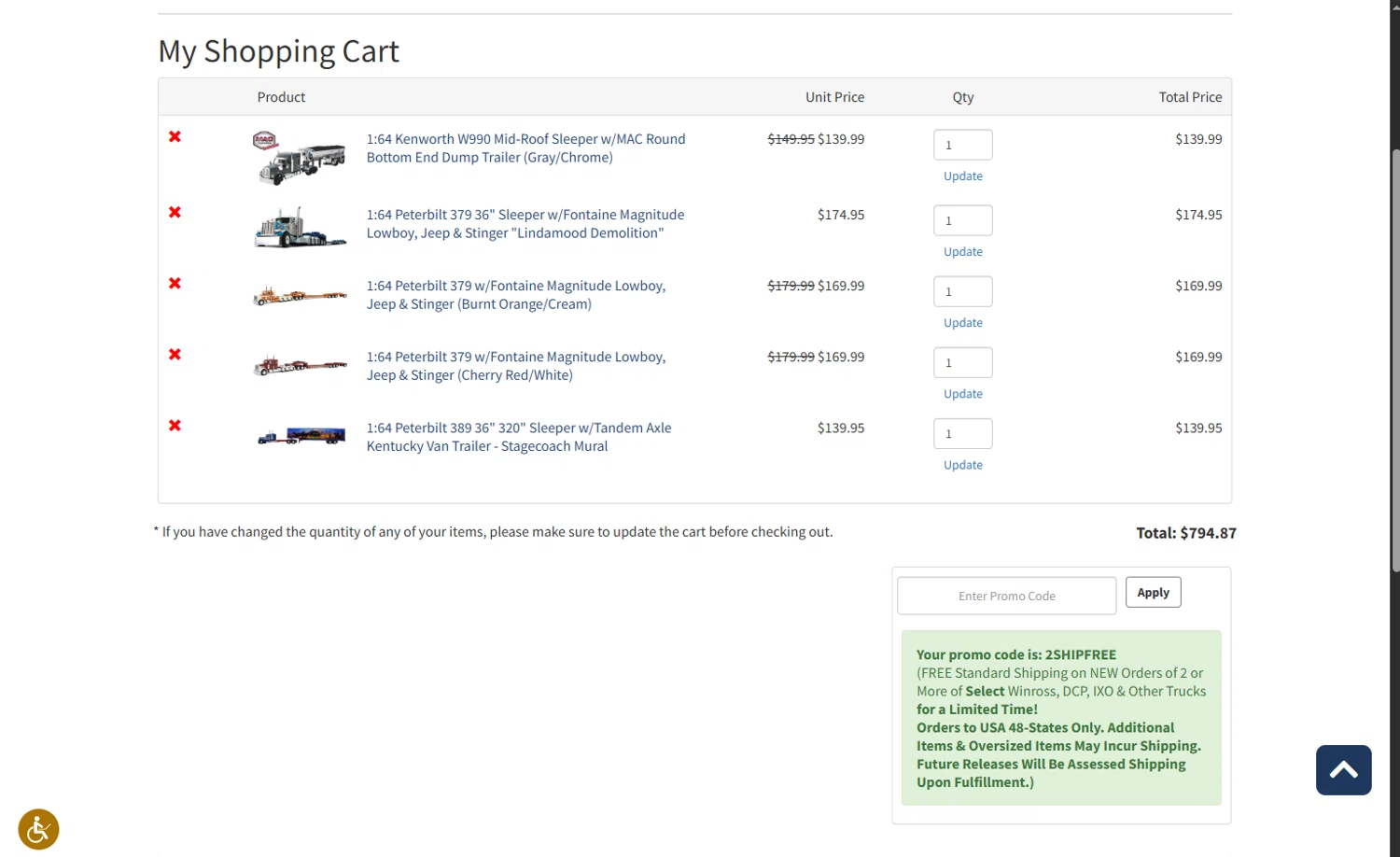The height and width of the screenshot is (857, 1400).
Task: Open the Stagecoach Mural trailer thumbnail
Action: [301, 435]
